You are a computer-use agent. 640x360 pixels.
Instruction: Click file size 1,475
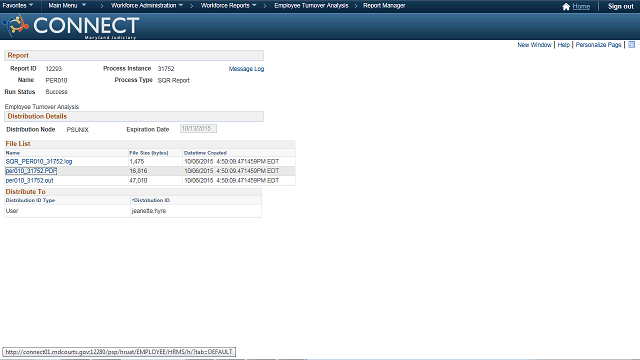pyautogui.click(x=137, y=162)
